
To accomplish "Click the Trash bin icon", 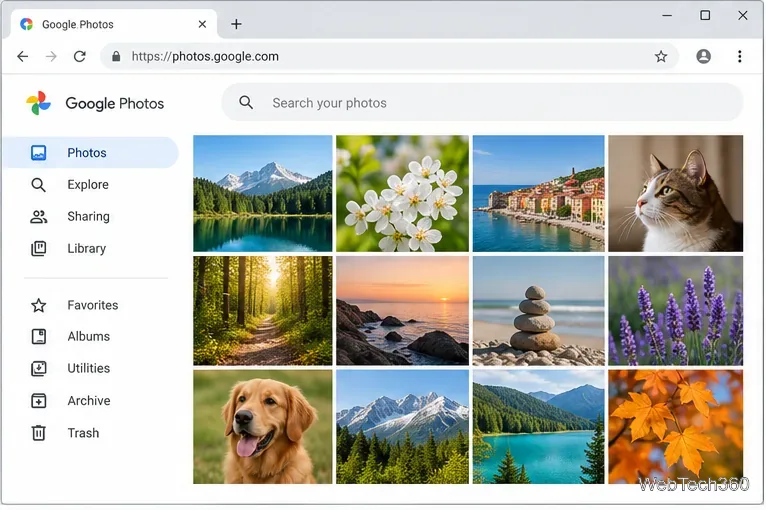I will pyautogui.click(x=39, y=433).
